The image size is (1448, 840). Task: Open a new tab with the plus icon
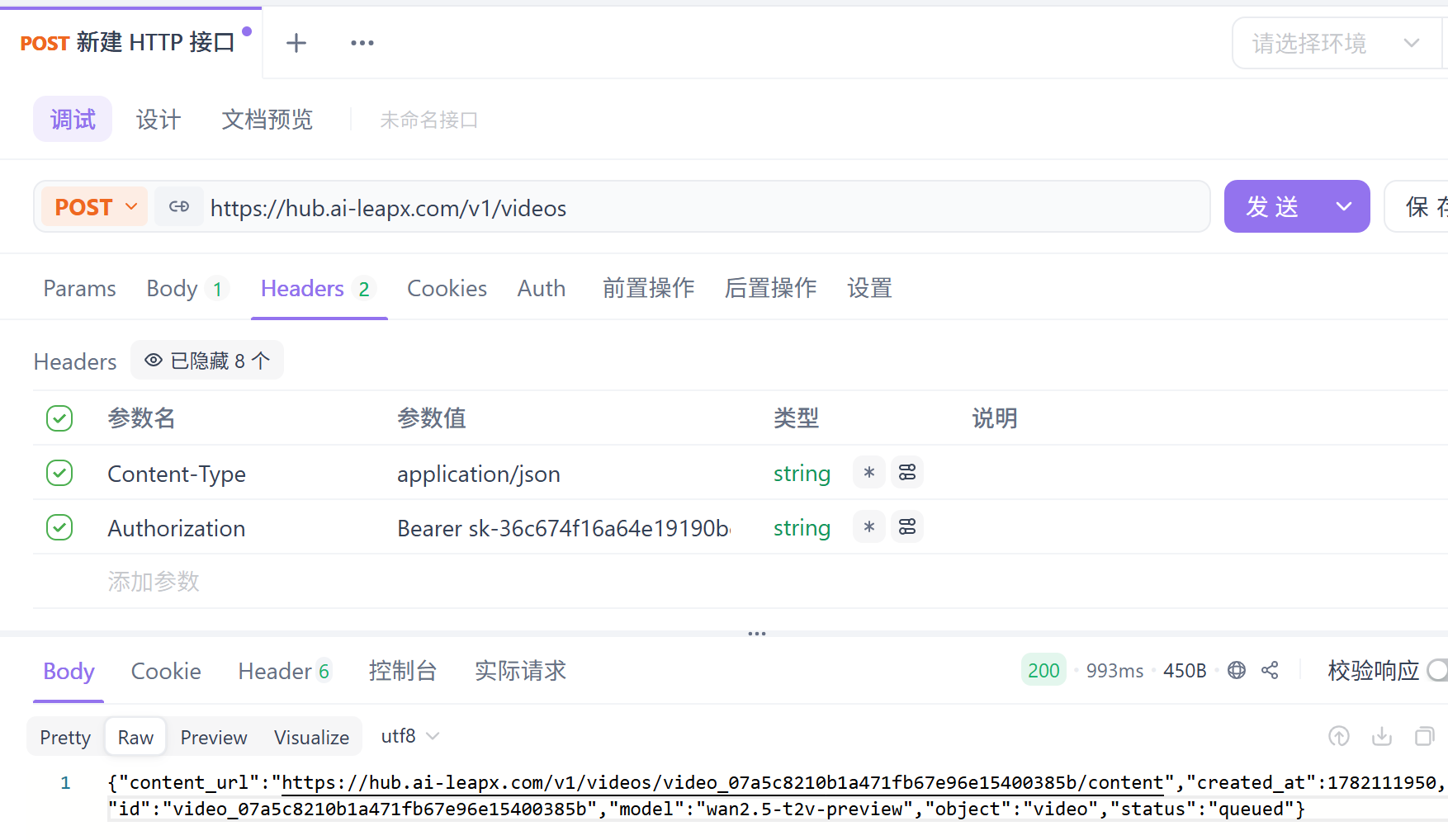pos(296,43)
